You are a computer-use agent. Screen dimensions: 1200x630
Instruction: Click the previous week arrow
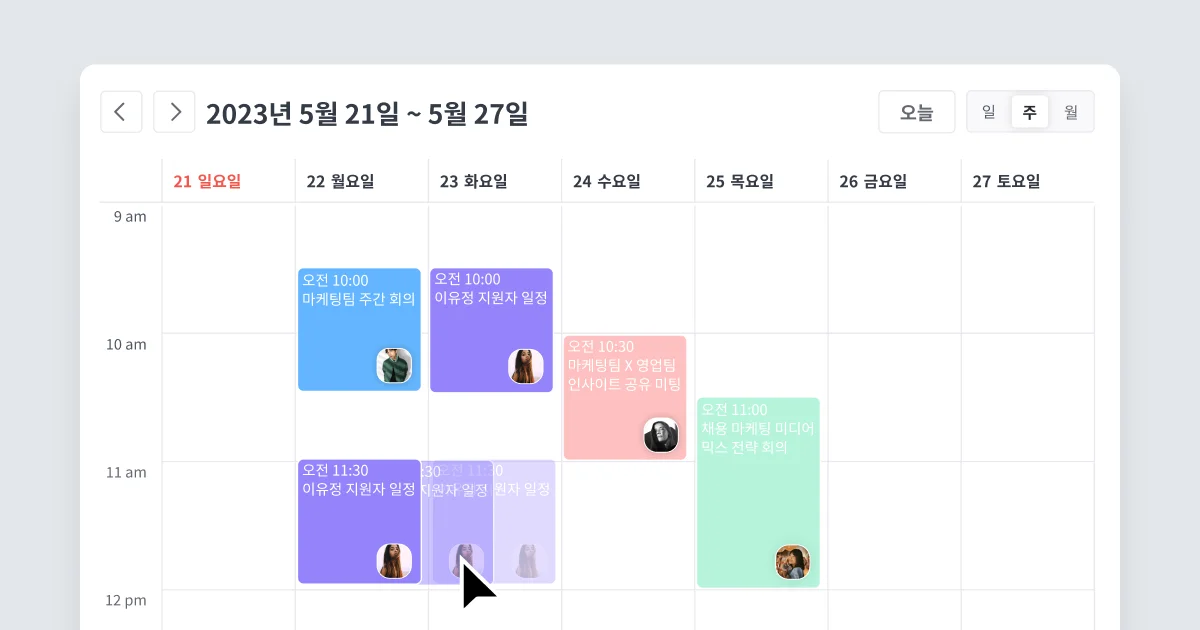tap(121, 112)
